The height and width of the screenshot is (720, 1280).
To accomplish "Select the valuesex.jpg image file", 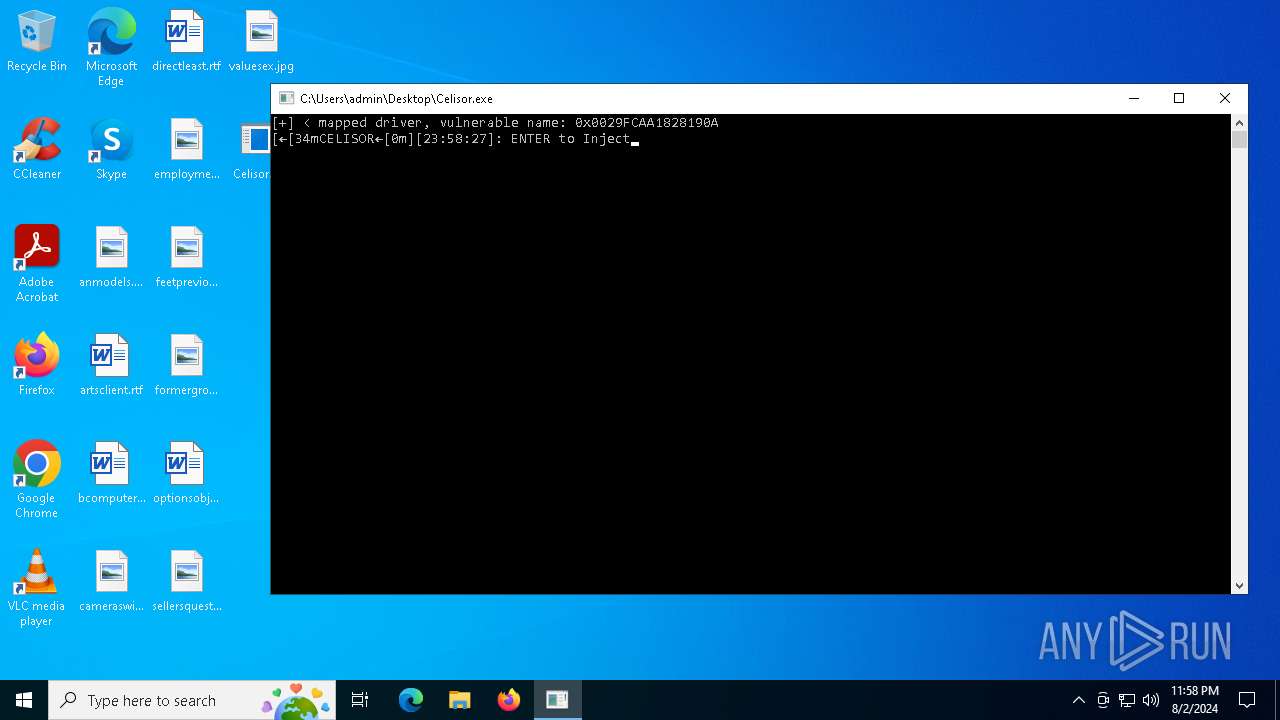I will [x=261, y=42].
